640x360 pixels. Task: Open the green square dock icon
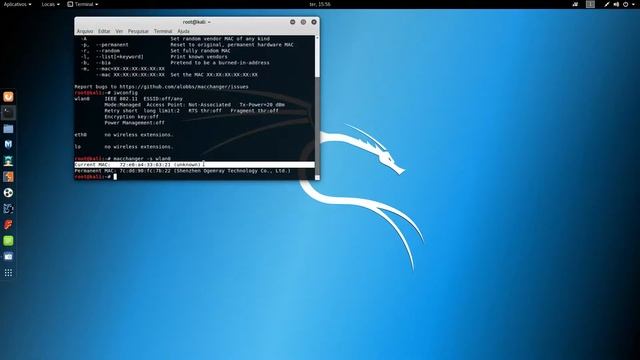8,241
